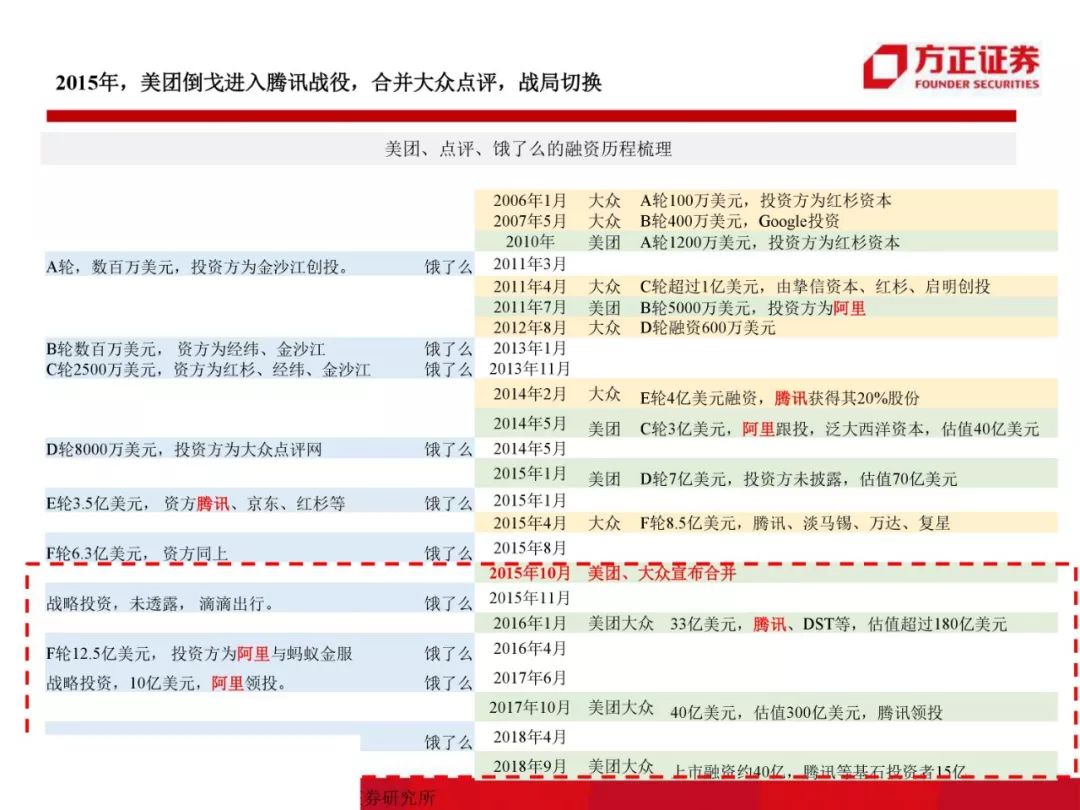
Task: Select the 2015年4月 大众 F轮8.5亿美元 row
Action: tap(766, 523)
